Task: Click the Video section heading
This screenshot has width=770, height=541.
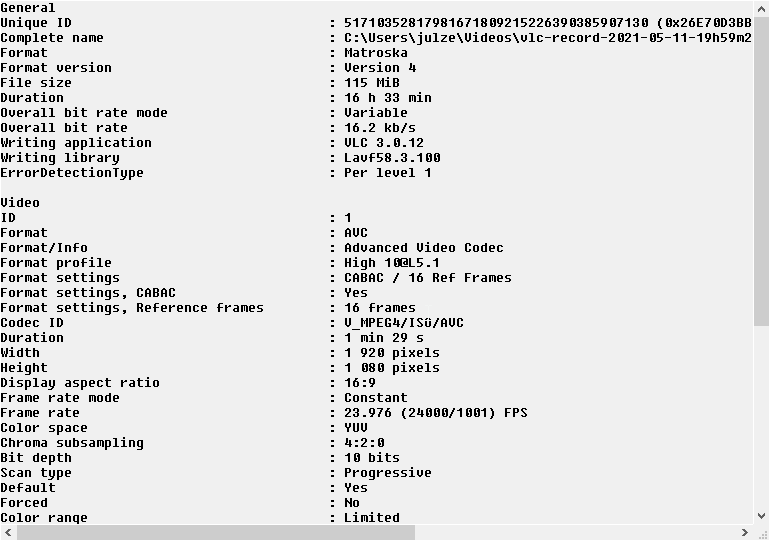Action: click(x=20, y=203)
